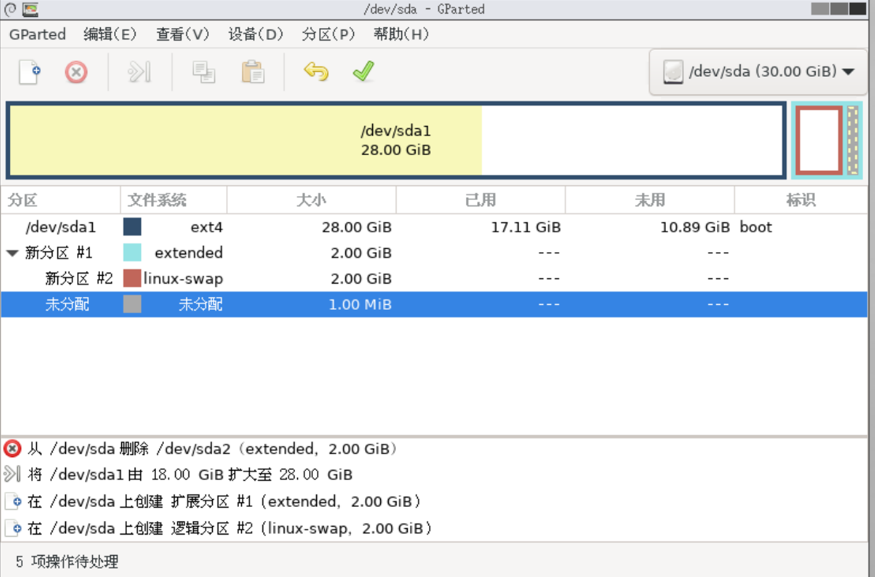Click the paste partition toolbar icon

[253, 73]
